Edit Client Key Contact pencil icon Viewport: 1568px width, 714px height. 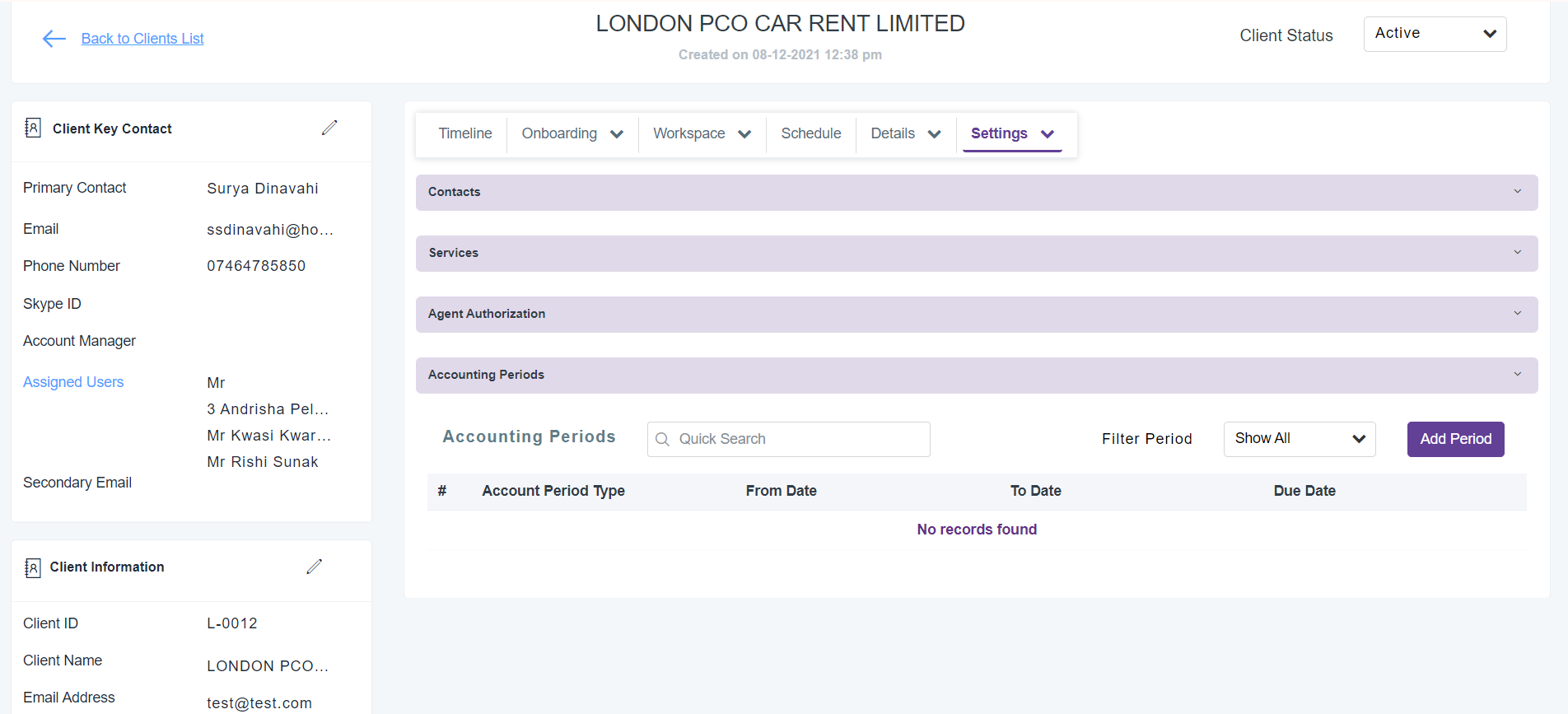[x=329, y=128]
